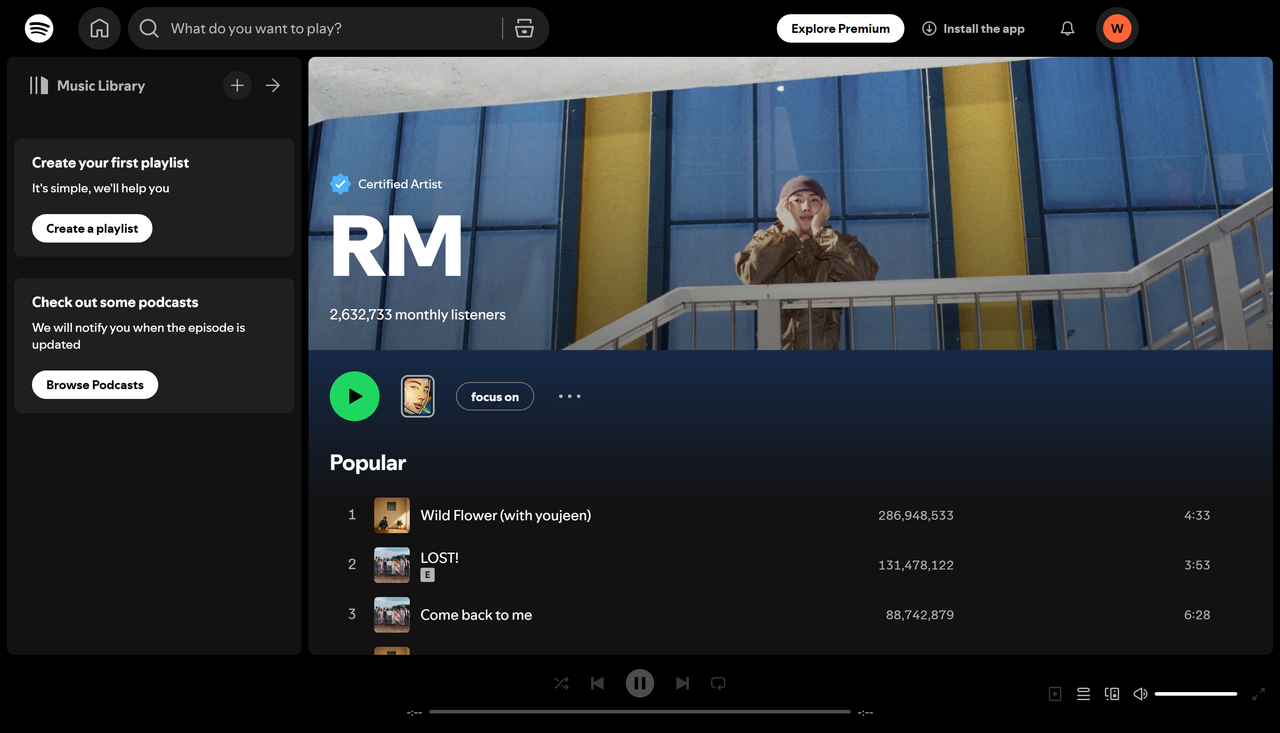This screenshot has height=733, width=1280.
Task: Toggle repeat mode
Action: pyautogui.click(x=718, y=683)
